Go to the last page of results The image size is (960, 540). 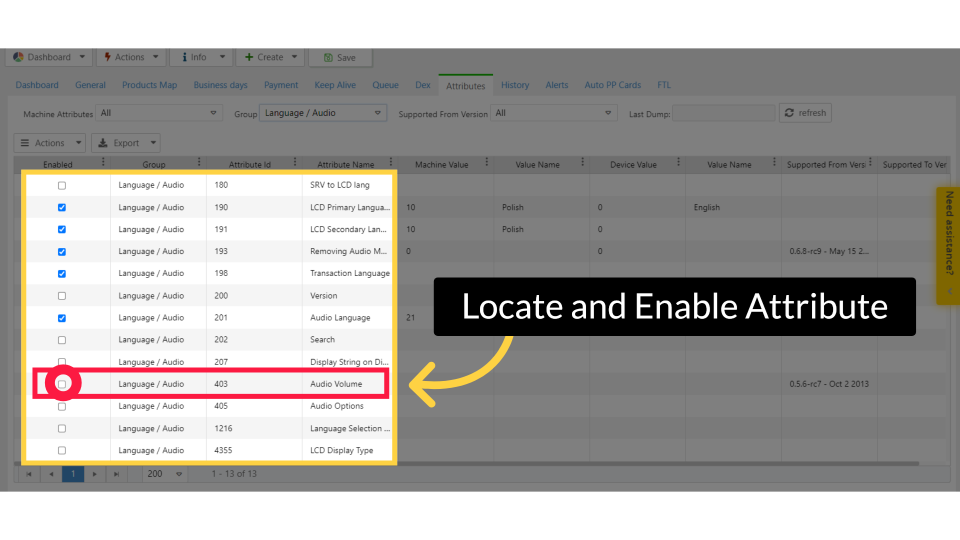click(x=117, y=474)
